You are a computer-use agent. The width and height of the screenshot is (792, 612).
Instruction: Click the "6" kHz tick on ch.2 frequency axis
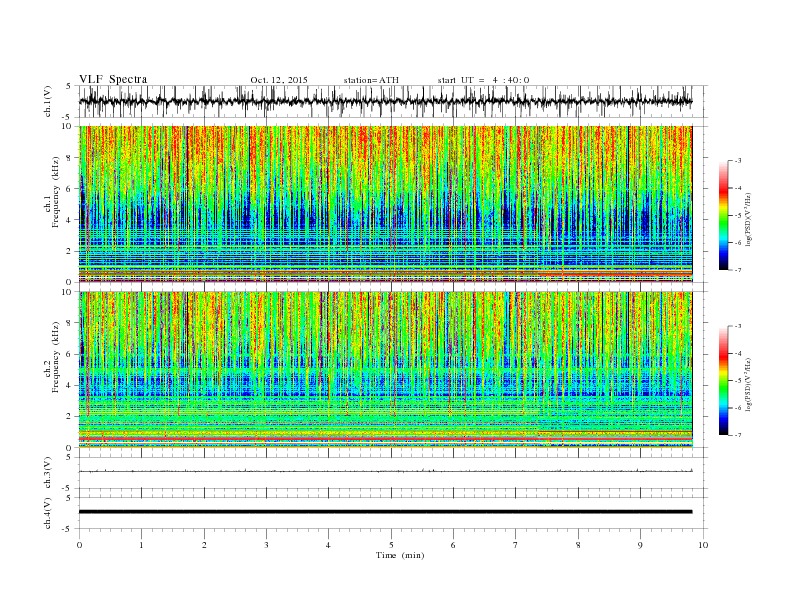(x=70, y=354)
